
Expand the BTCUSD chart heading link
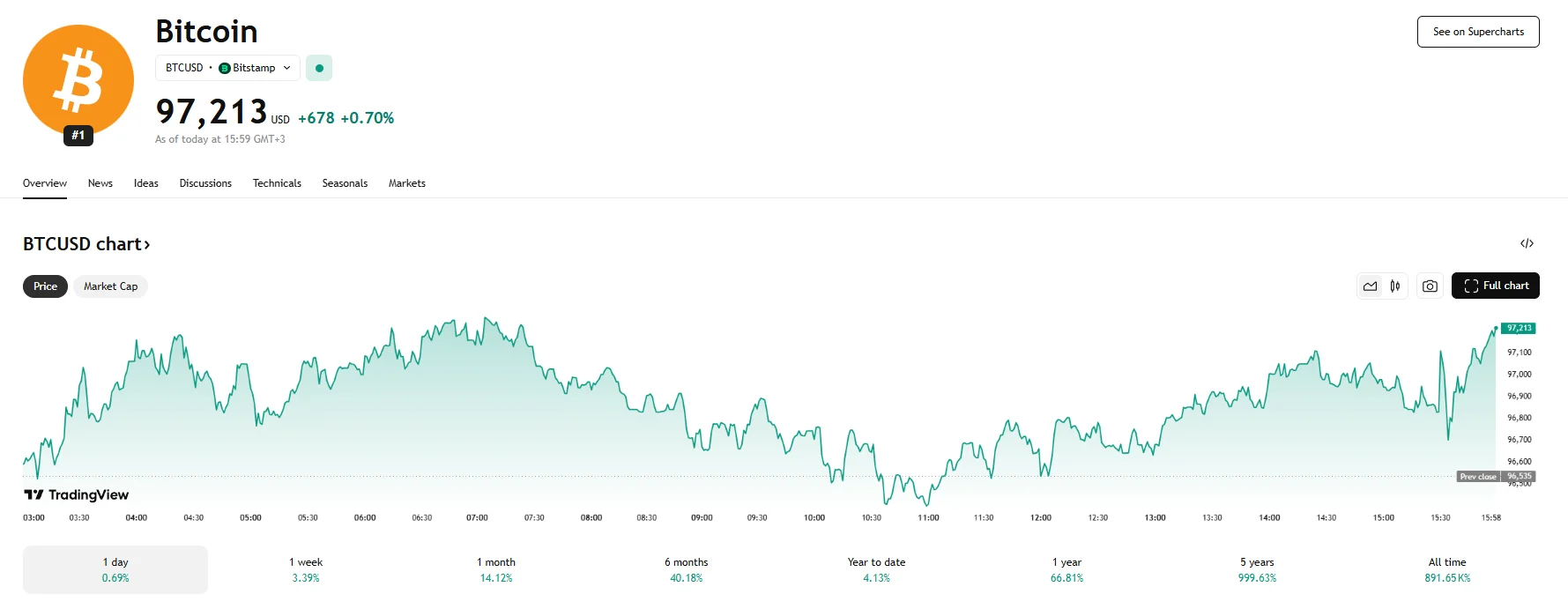point(86,244)
